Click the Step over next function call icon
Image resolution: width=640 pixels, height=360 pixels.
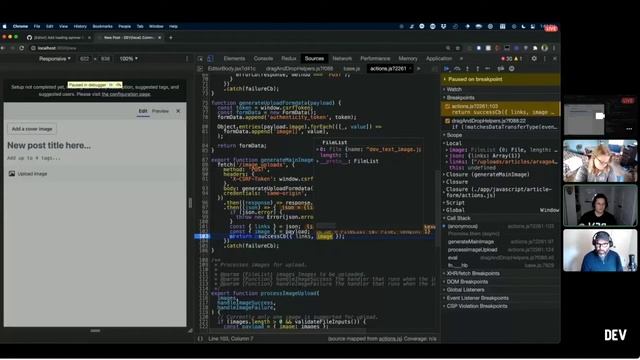tap(458, 69)
